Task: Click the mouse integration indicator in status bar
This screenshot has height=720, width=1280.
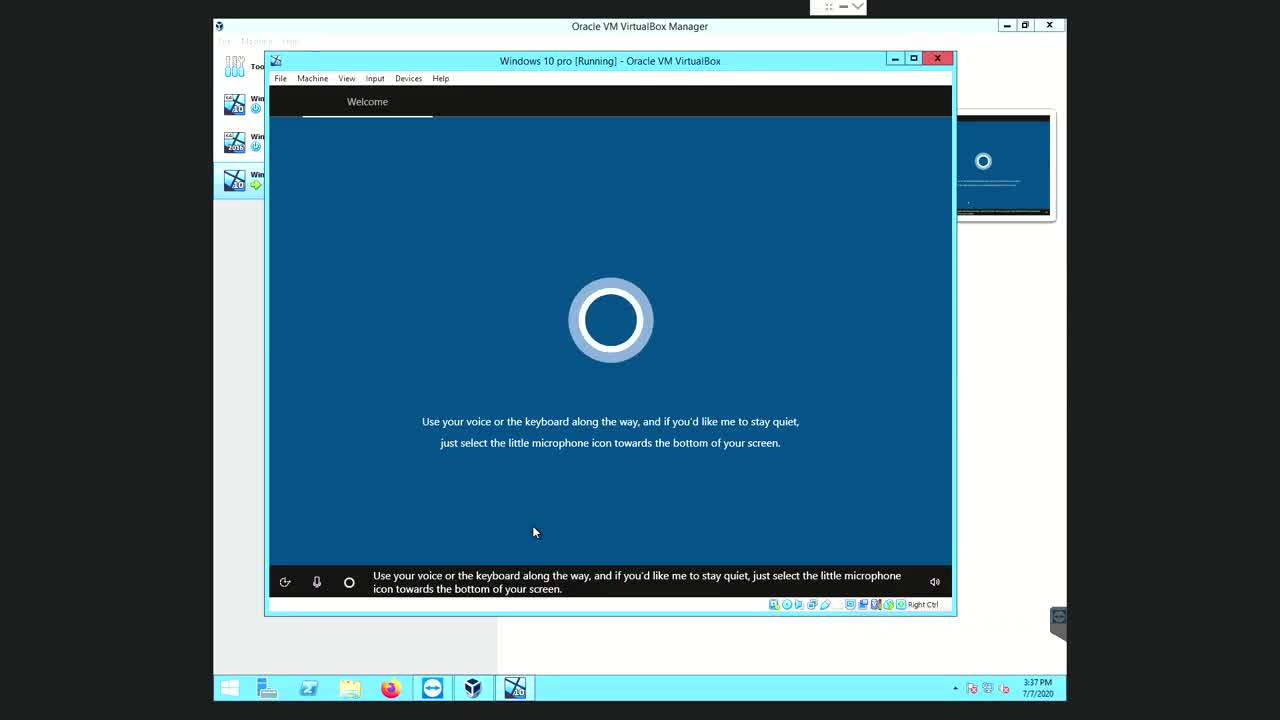Action: 888,604
